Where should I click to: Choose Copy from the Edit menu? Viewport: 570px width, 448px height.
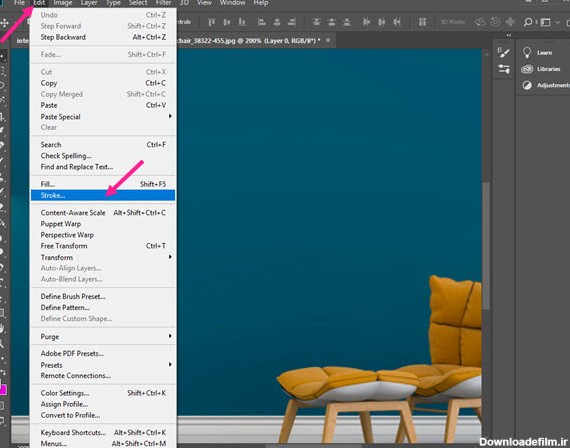103,83
